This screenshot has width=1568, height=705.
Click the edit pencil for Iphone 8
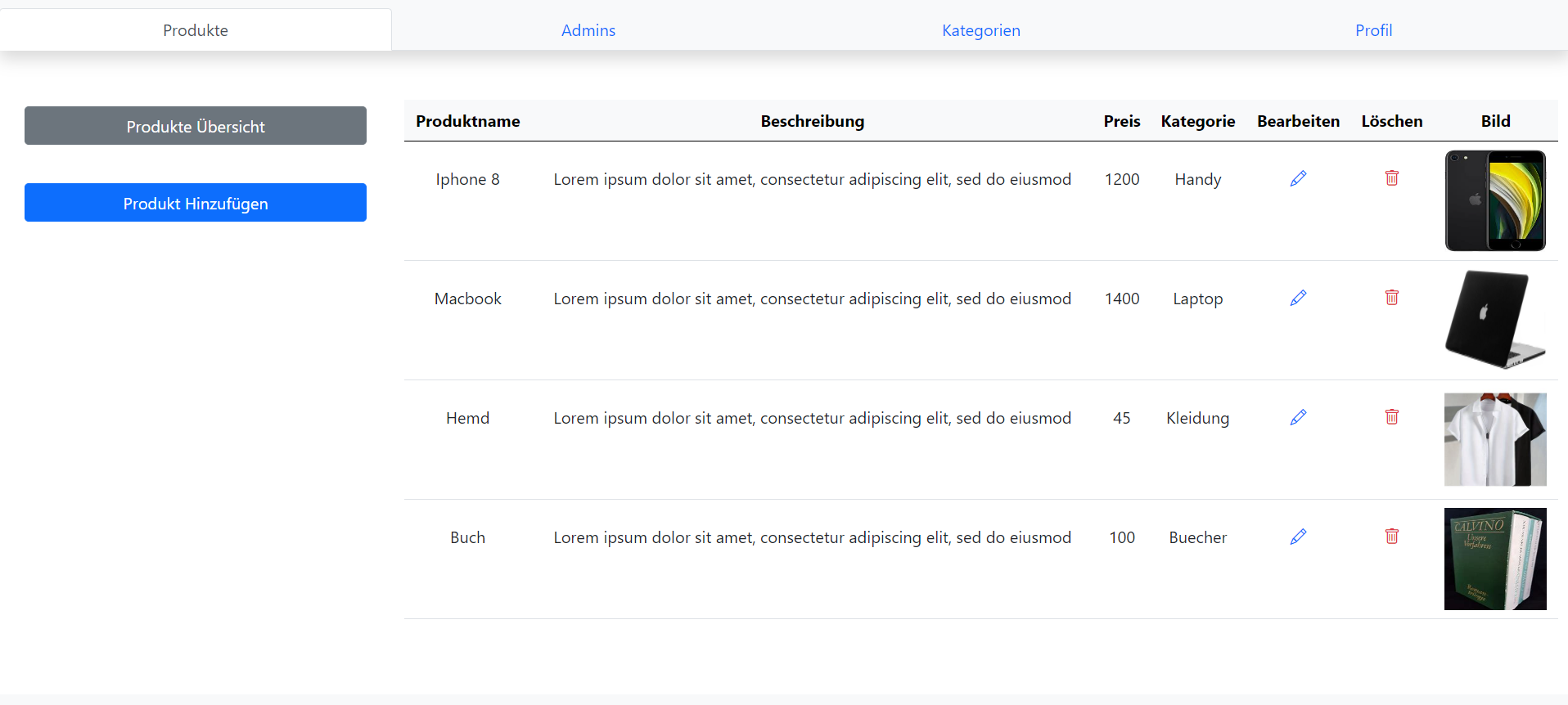[1298, 178]
